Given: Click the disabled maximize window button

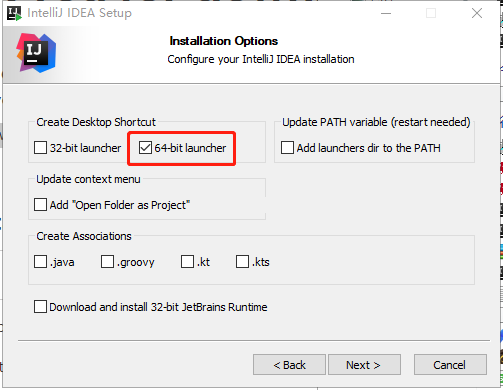Looking at the screenshot, I should click(431, 13).
